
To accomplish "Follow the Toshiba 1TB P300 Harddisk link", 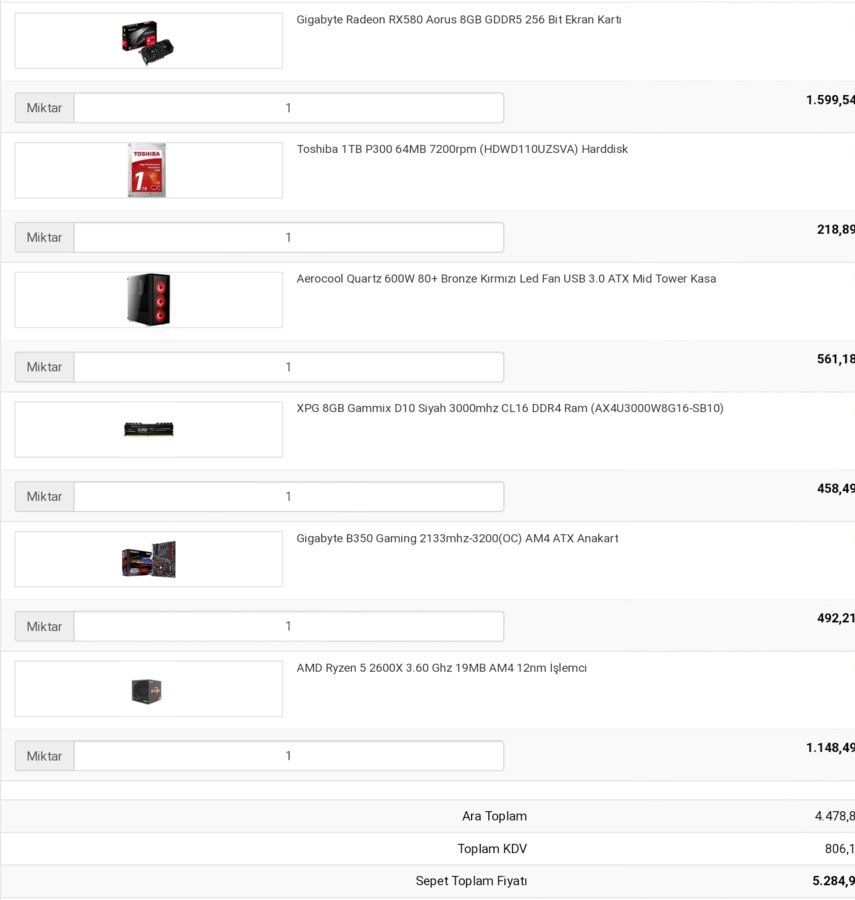I will click(462, 149).
